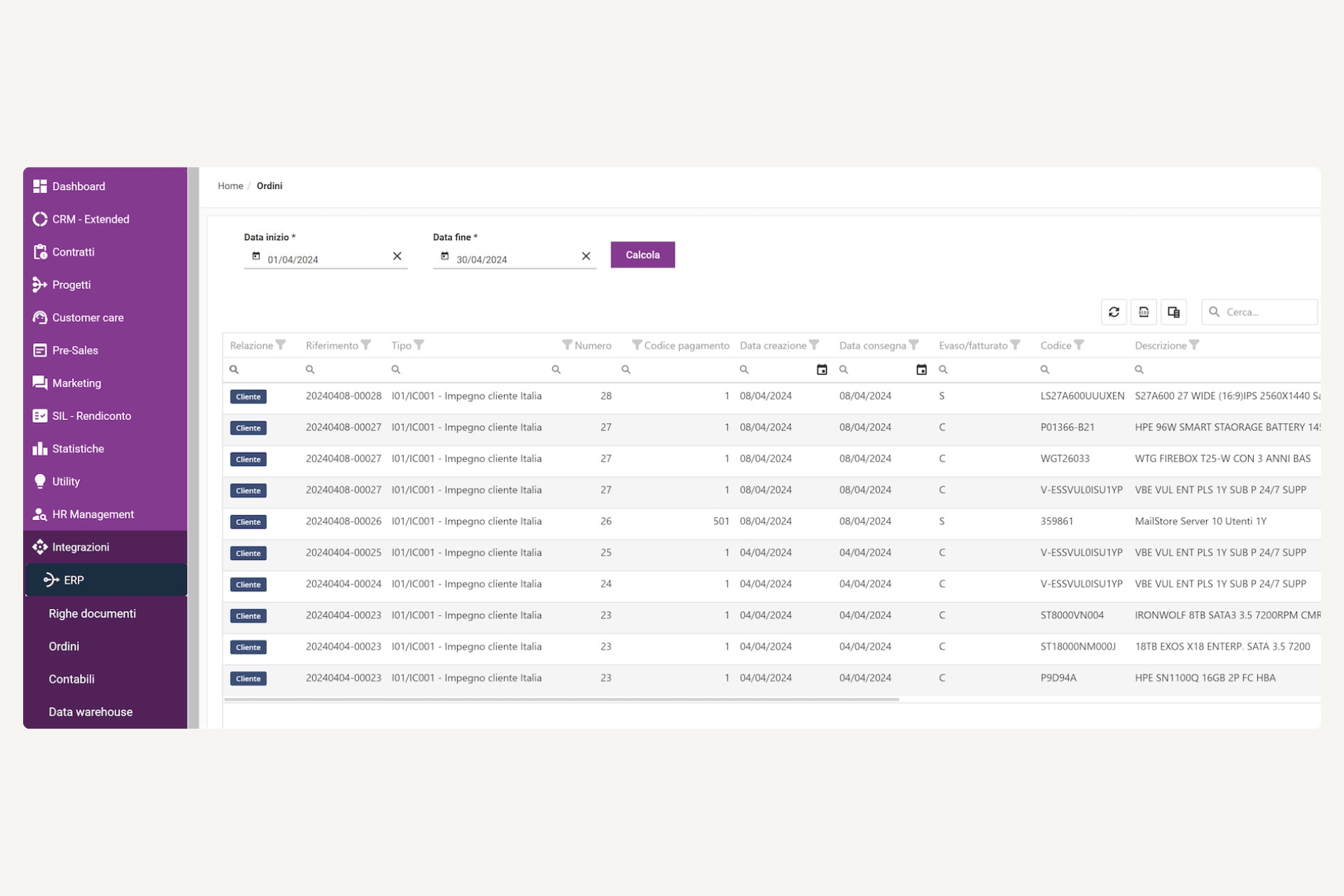Open Statistiche menu item
This screenshot has width=1344, height=896.
(105, 449)
